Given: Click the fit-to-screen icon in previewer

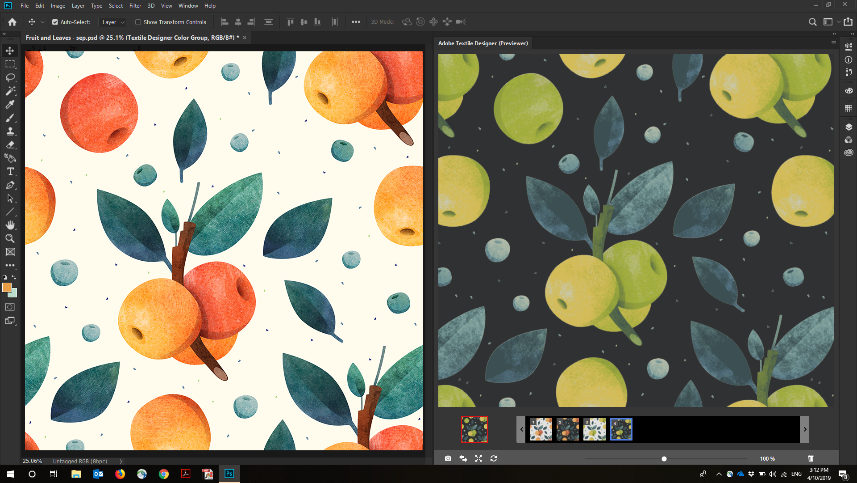Looking at the screenshot, I should point(478,458).
